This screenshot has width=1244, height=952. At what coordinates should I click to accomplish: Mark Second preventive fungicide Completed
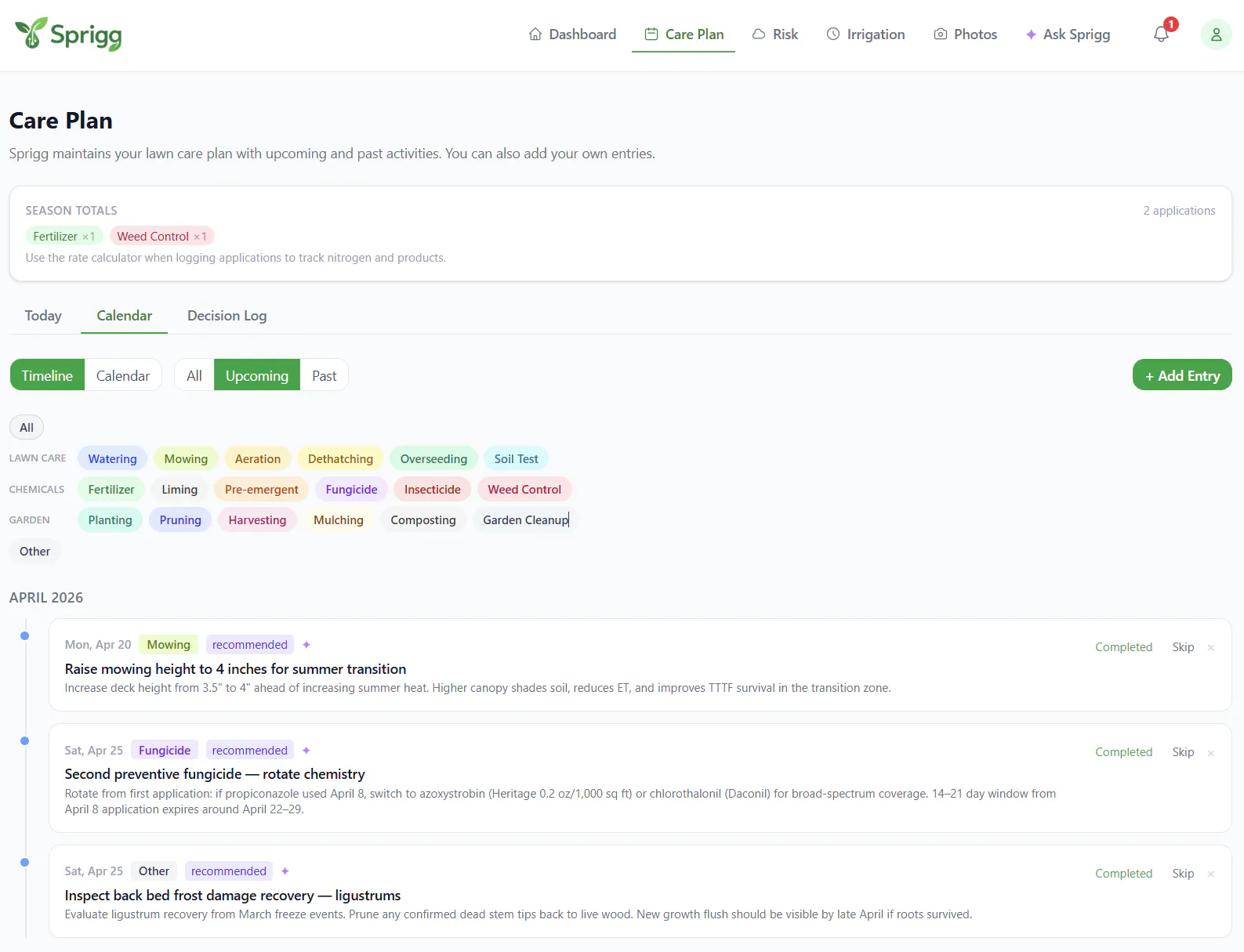[x=1123, y=752]
